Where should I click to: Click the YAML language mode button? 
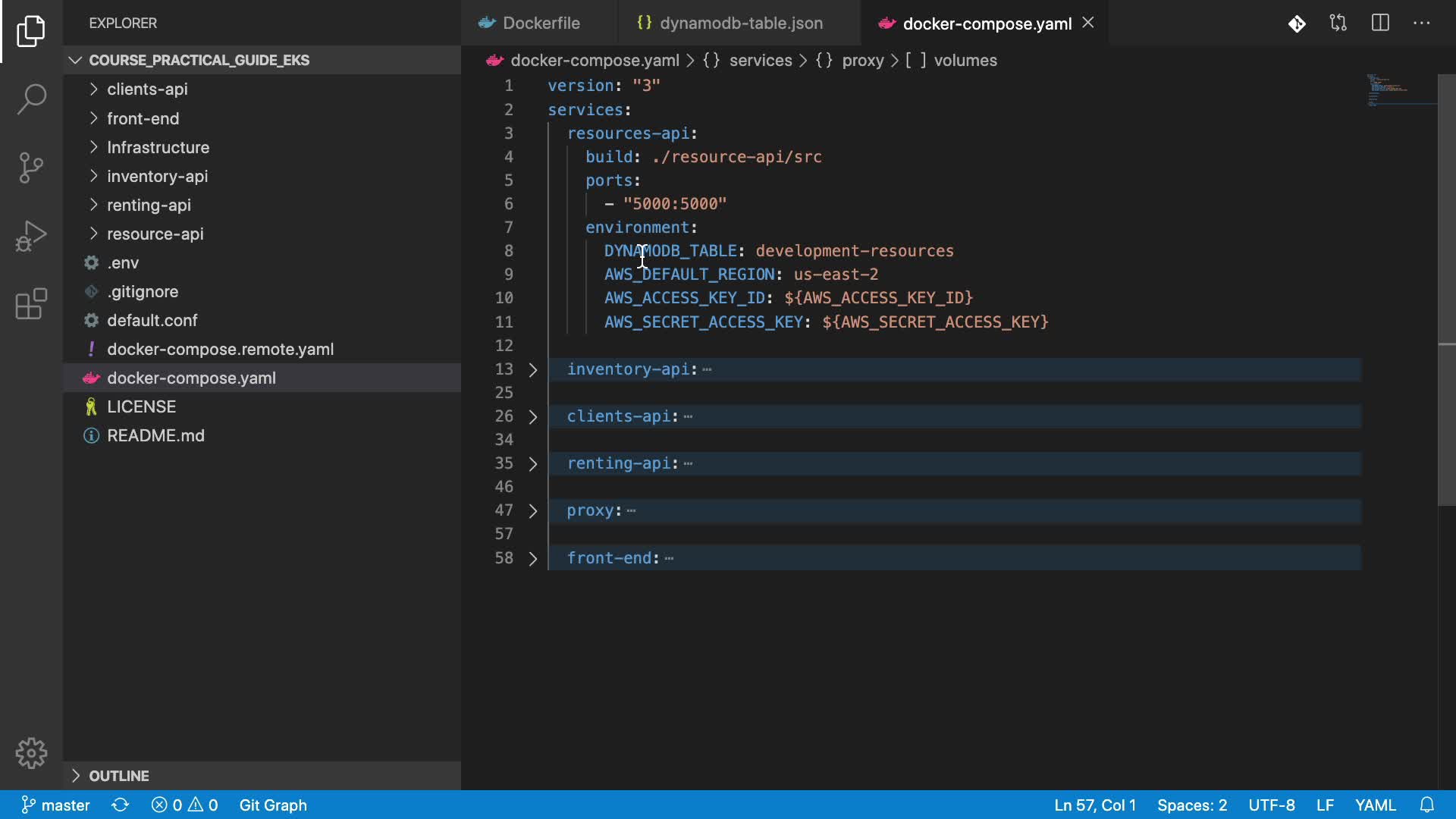point(1375,805)
